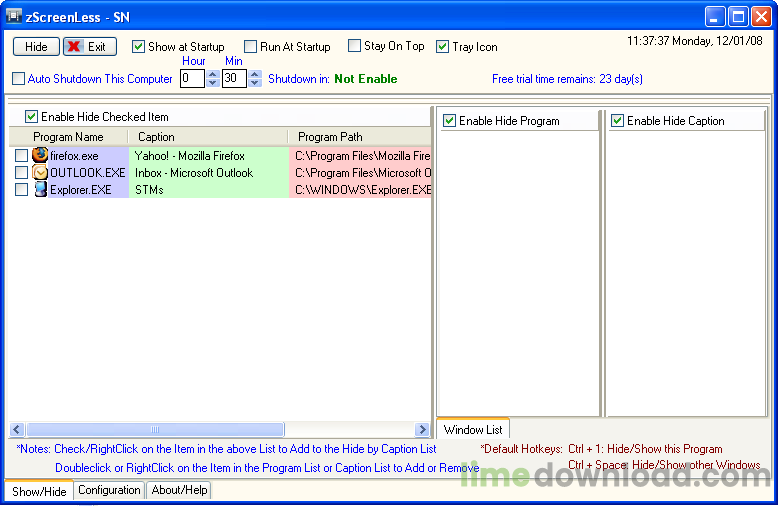Check the firefox.exe row checkbox
The height and width of the screenshot is (506, 778).
point(21,156)
